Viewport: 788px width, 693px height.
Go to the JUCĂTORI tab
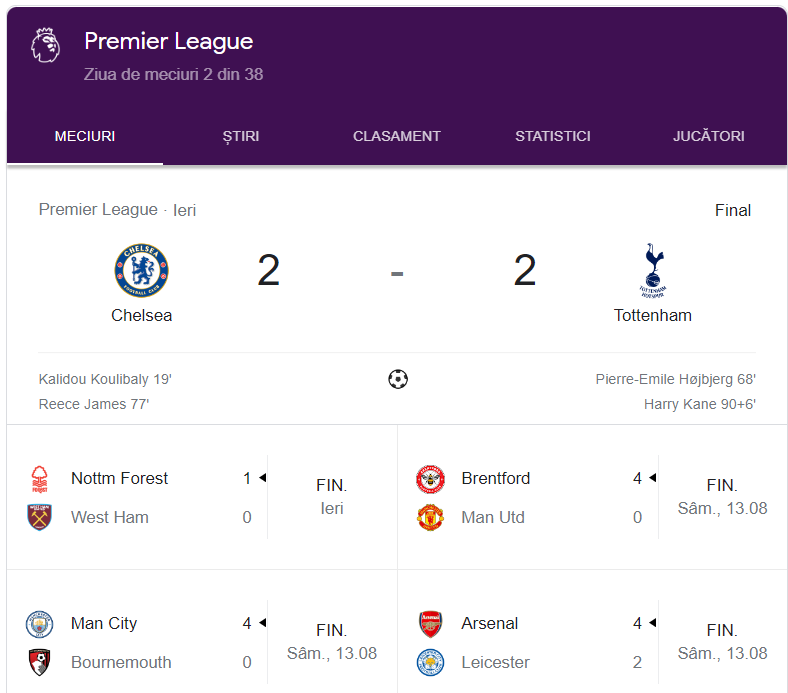point(709,136)
